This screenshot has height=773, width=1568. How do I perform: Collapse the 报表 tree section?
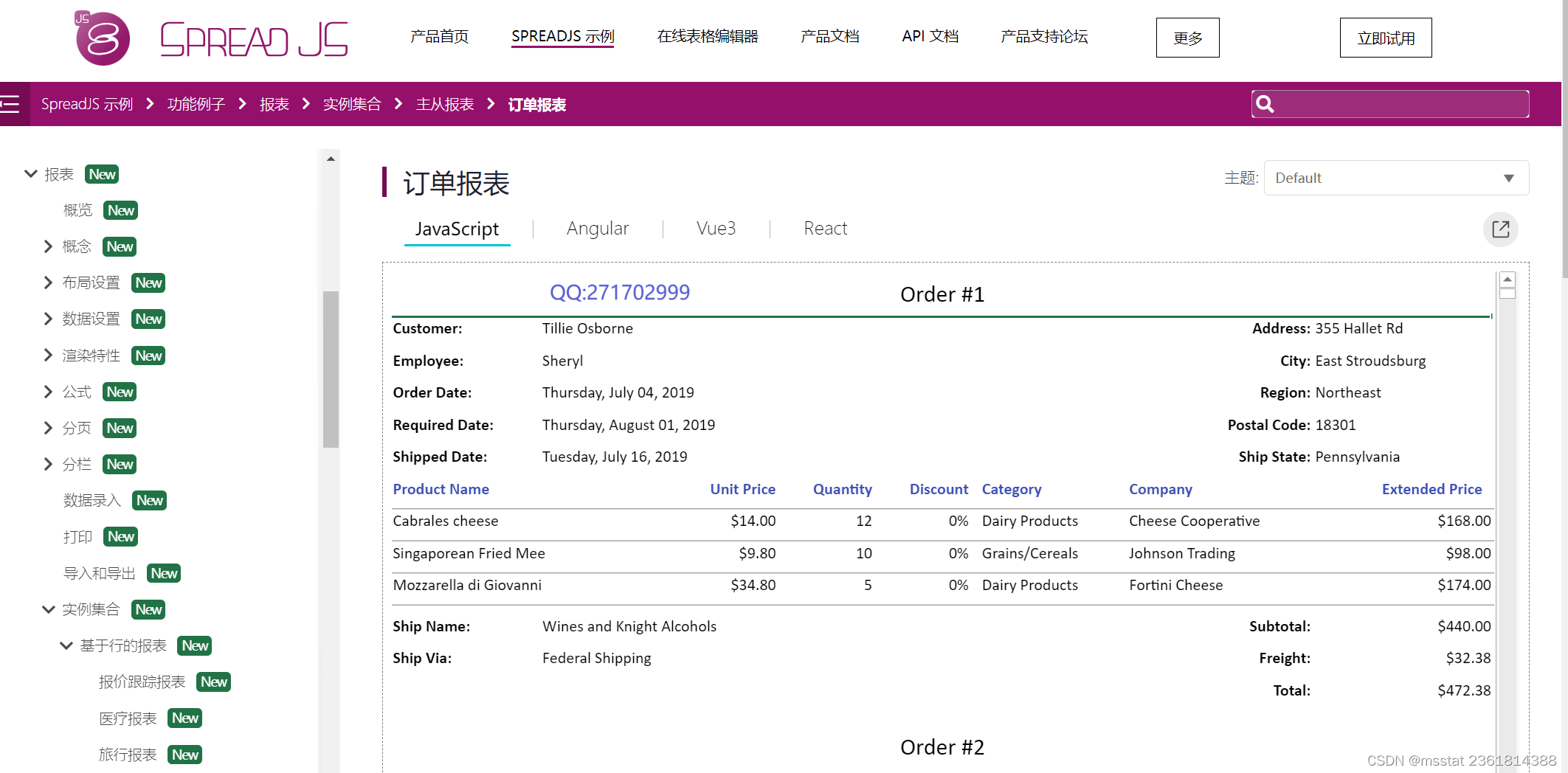pos(31,174)
